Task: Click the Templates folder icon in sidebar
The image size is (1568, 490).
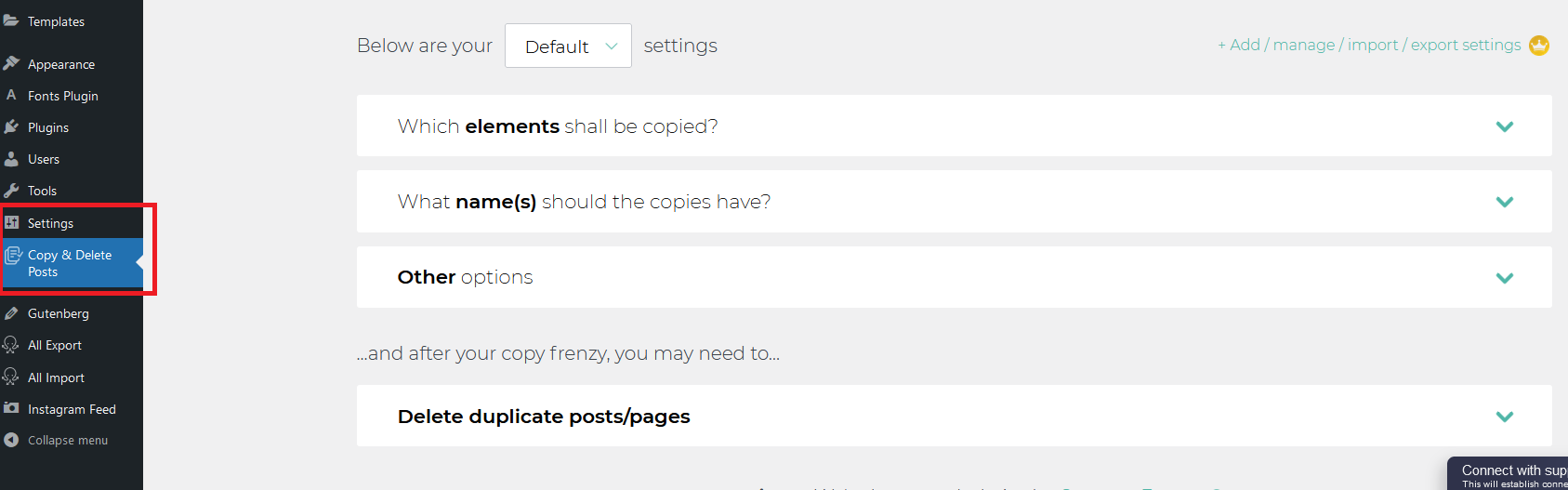Action: (x=11, y=20)
